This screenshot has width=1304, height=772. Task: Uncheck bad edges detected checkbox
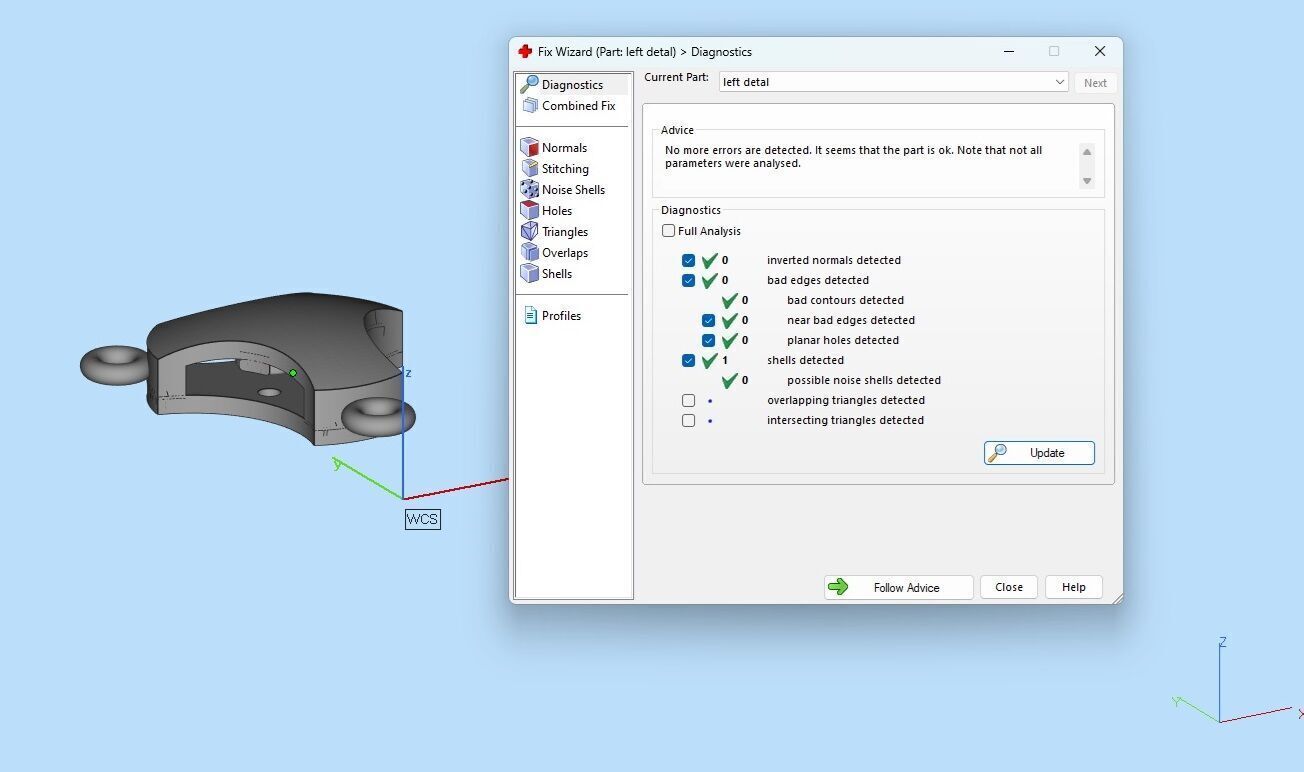[x=688, y=280]
